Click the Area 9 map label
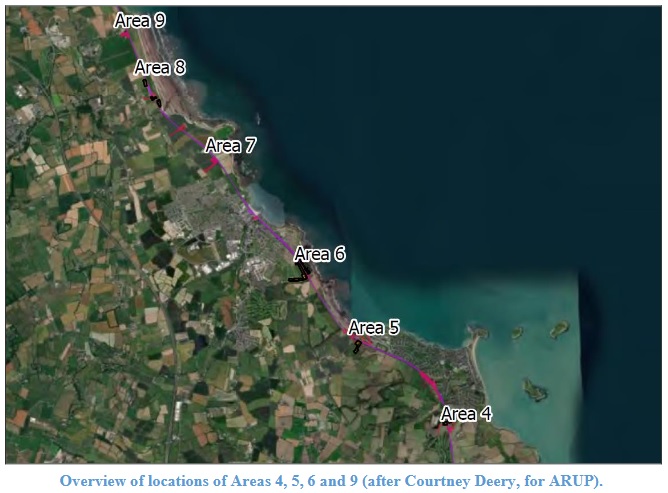 (139, 20)
